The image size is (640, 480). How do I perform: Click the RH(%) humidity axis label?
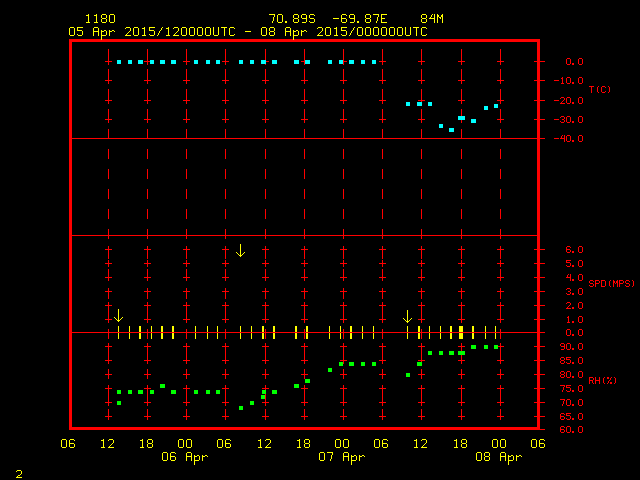[x=600, y=380]
